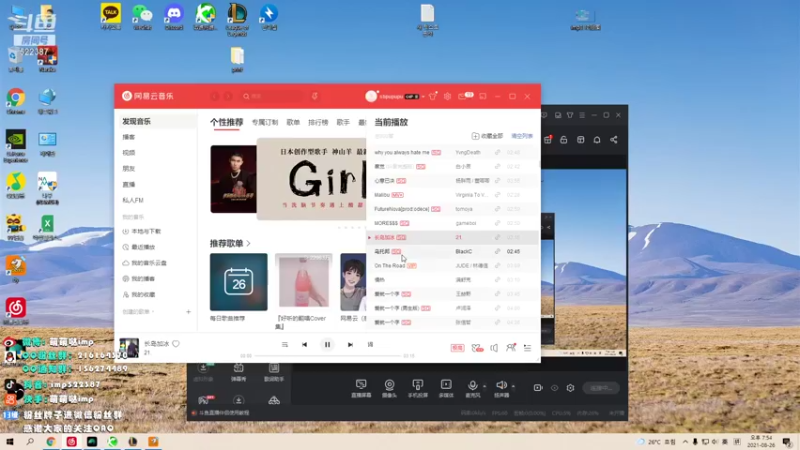Open the skin theme shirt icon

(x=433, y=96)
